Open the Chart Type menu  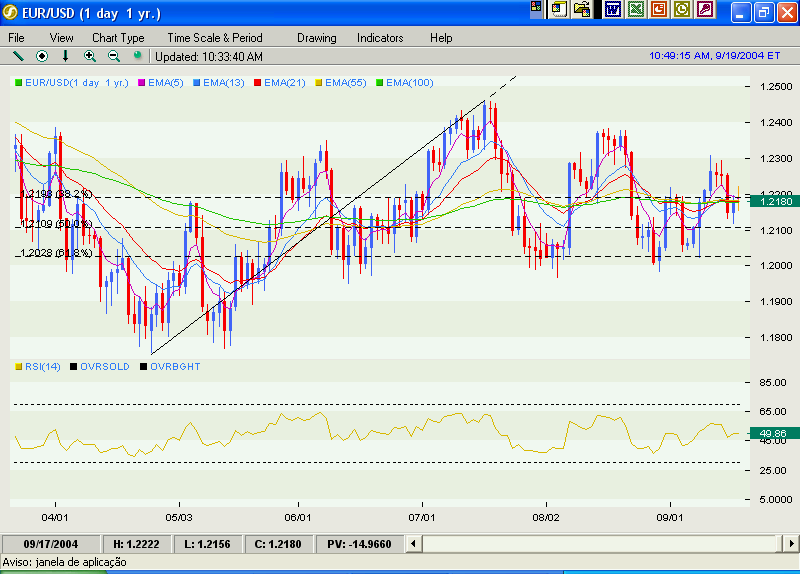tap(118, 38)
